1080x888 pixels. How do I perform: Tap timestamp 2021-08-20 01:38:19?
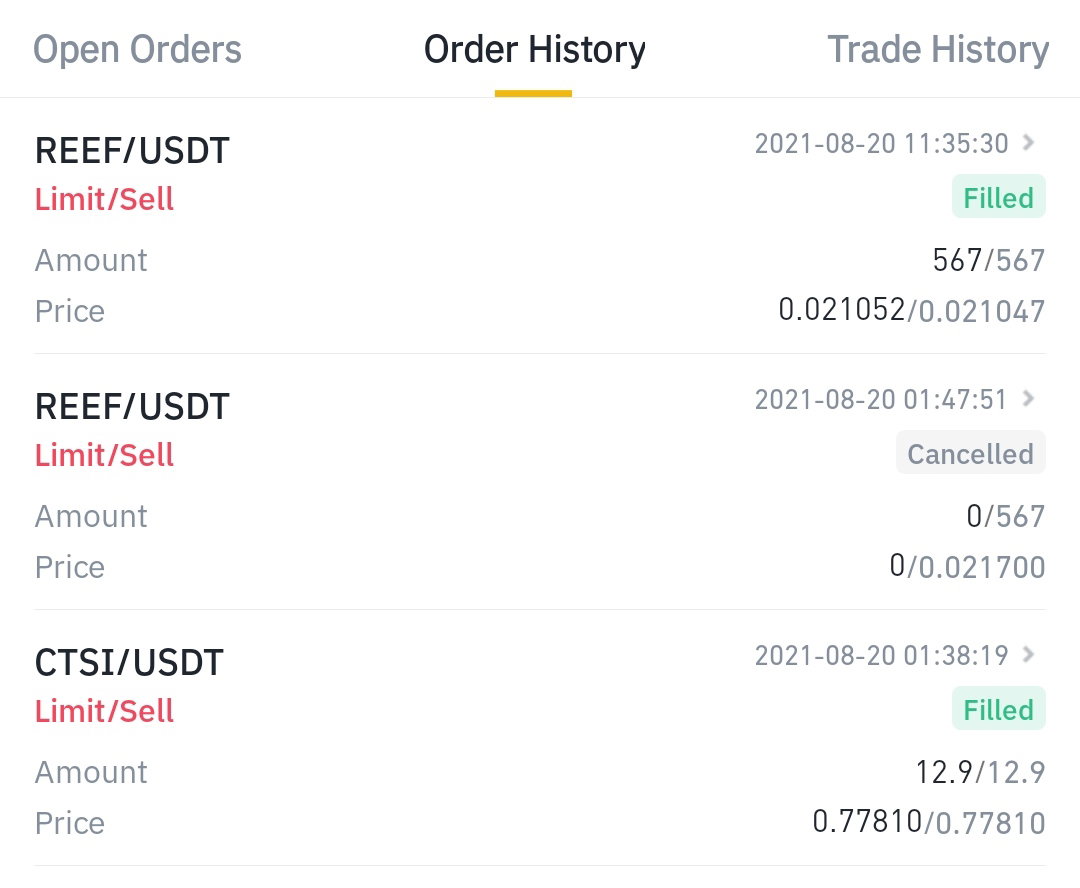(882, 655)
